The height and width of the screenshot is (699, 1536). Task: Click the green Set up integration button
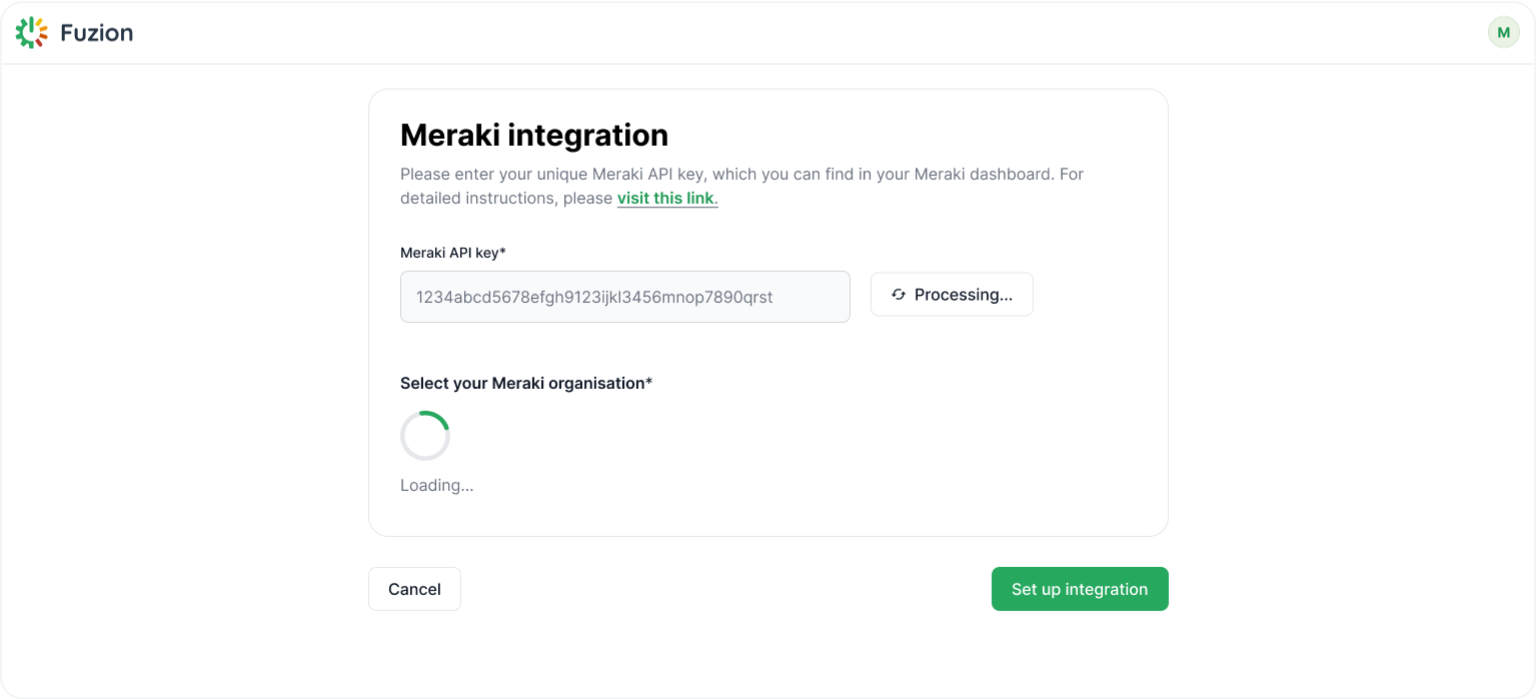click(x=1079, y=589)
